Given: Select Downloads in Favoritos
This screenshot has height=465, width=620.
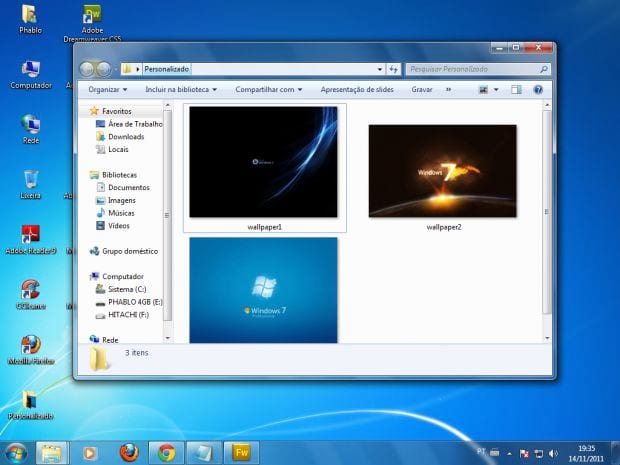Looking at the screenshot, I should click(x=126, y=136).
